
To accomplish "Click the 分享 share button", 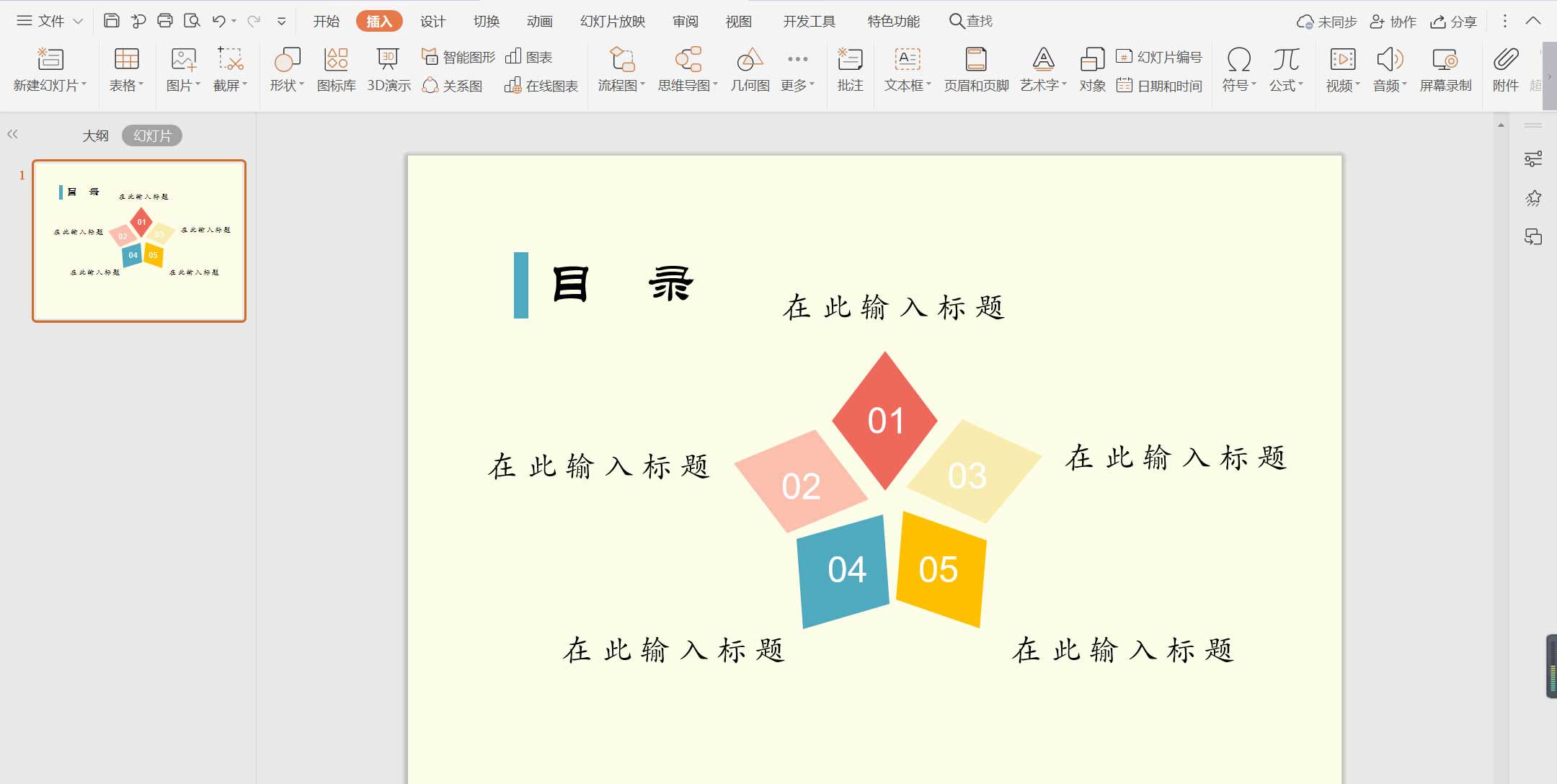I will click(x=1453, y=22).
